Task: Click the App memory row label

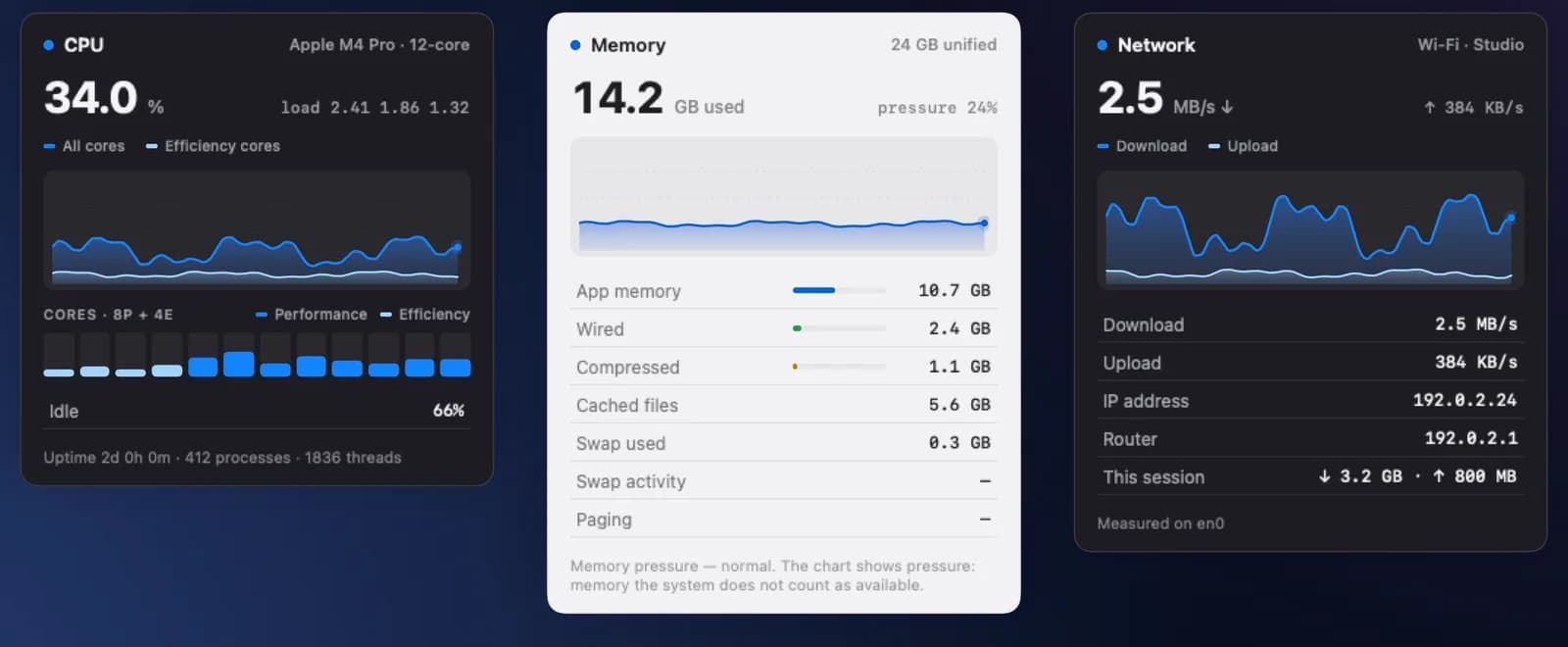Action: click(628, 291)
